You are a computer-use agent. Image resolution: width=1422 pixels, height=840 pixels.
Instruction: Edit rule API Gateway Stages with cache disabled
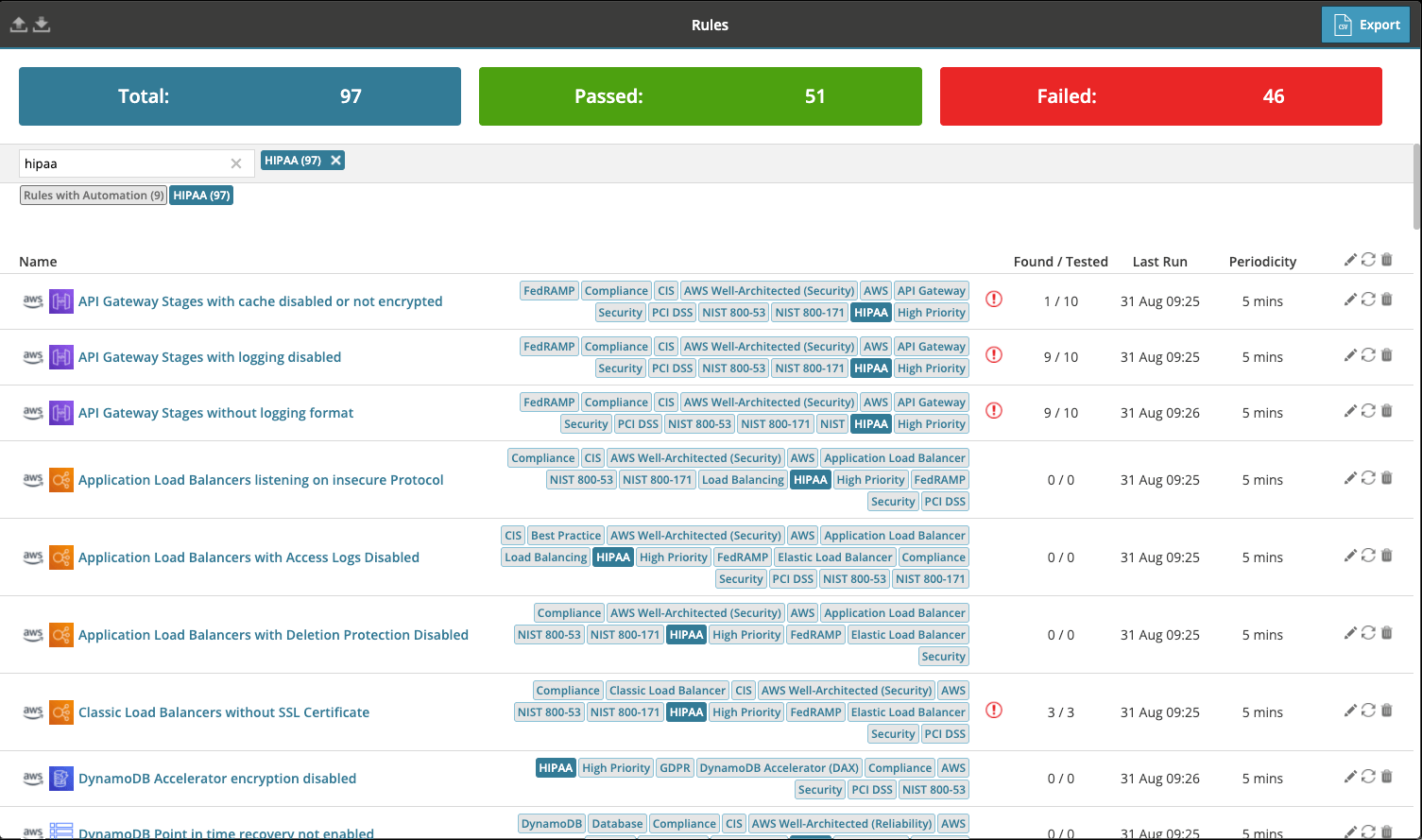pos(1350,300)
